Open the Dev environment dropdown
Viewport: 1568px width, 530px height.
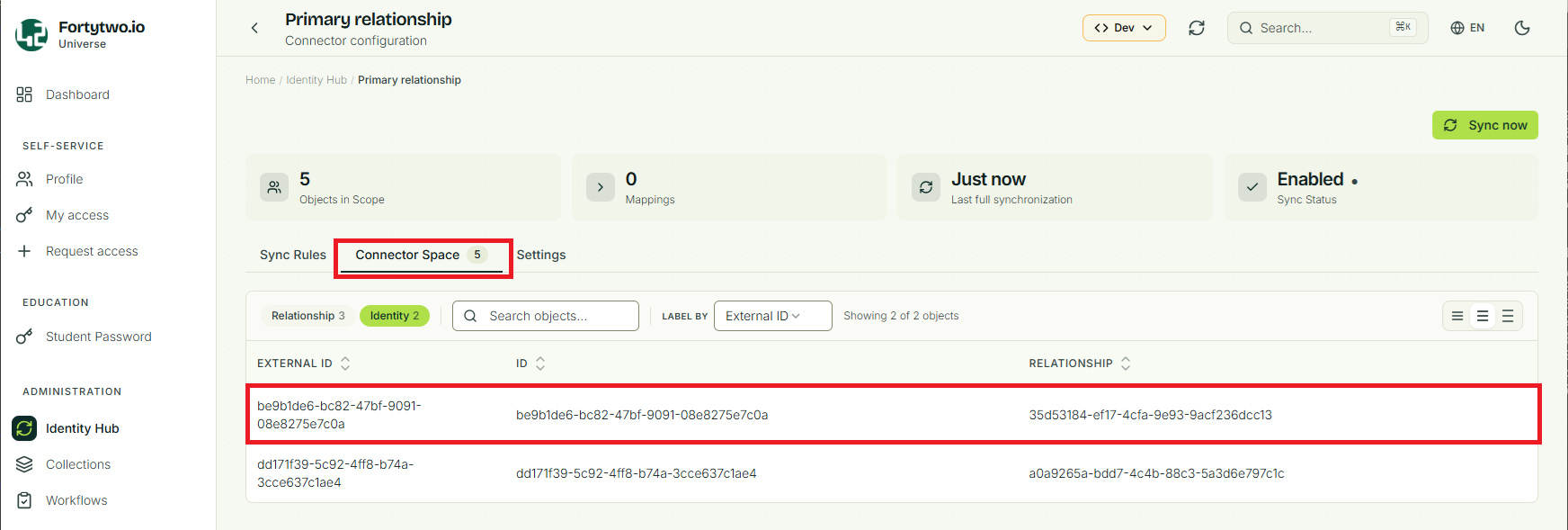point(1124,28)
